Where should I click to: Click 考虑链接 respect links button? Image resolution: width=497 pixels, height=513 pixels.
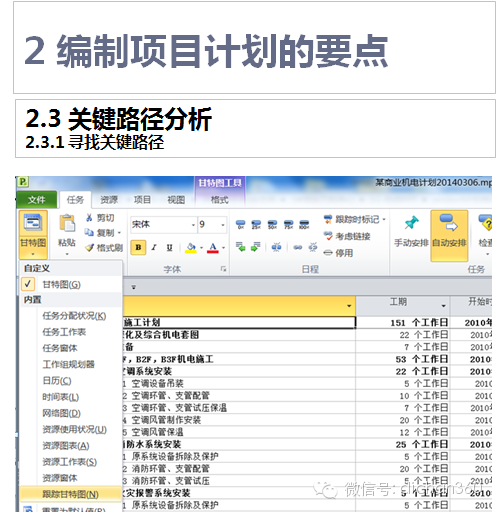(348, 236)
